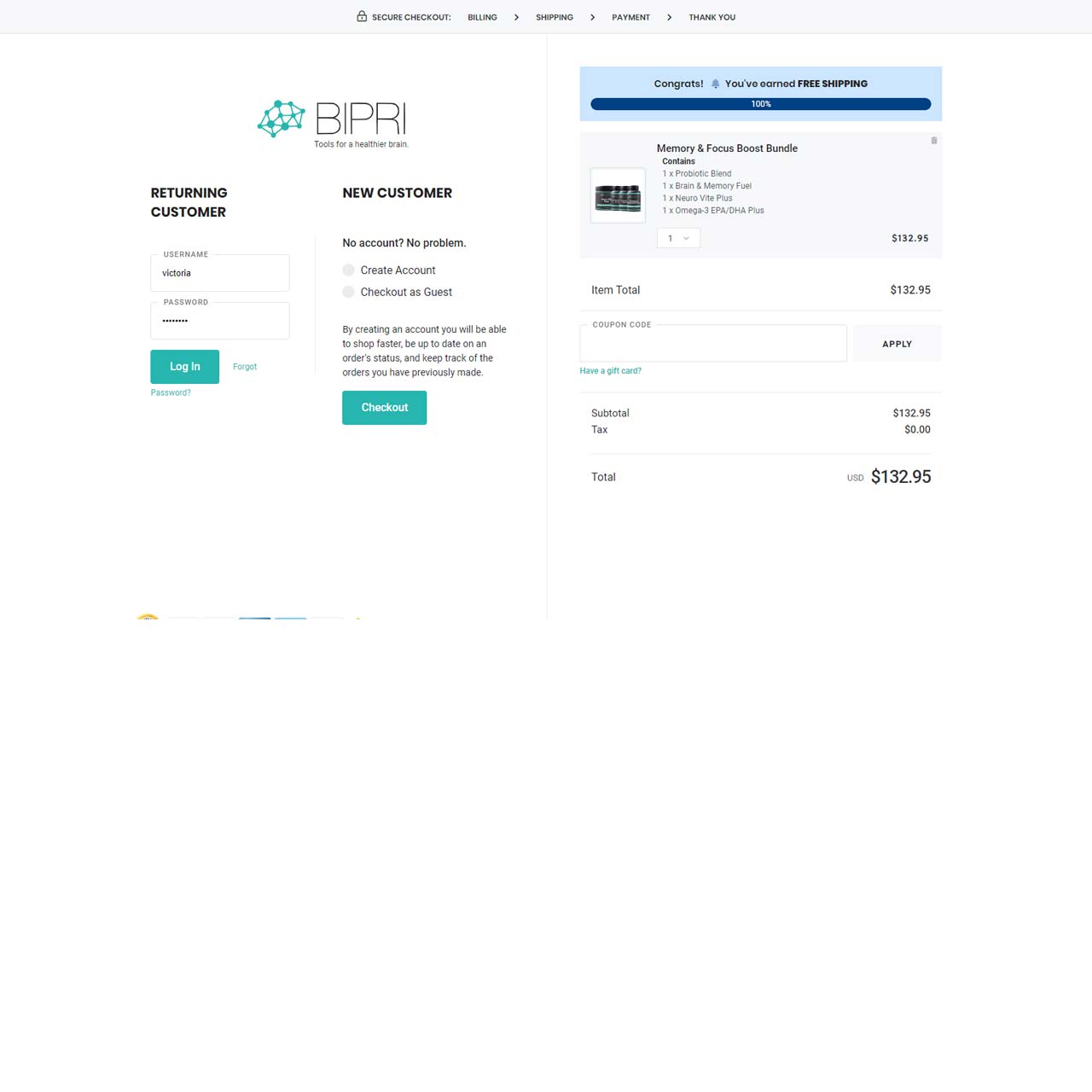Click chevron between Shipping and Payment

coord(592,17)
